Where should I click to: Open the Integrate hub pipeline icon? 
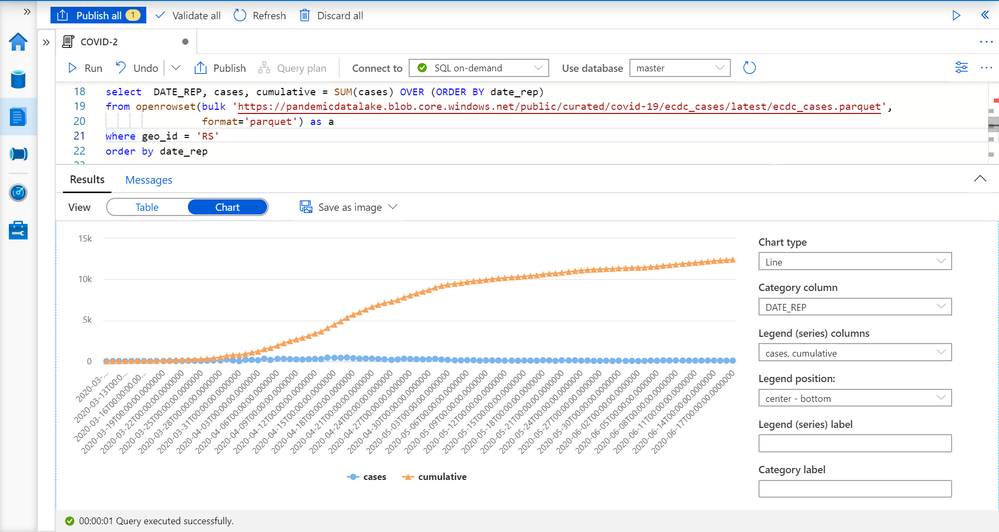click(x=18, y=154)
